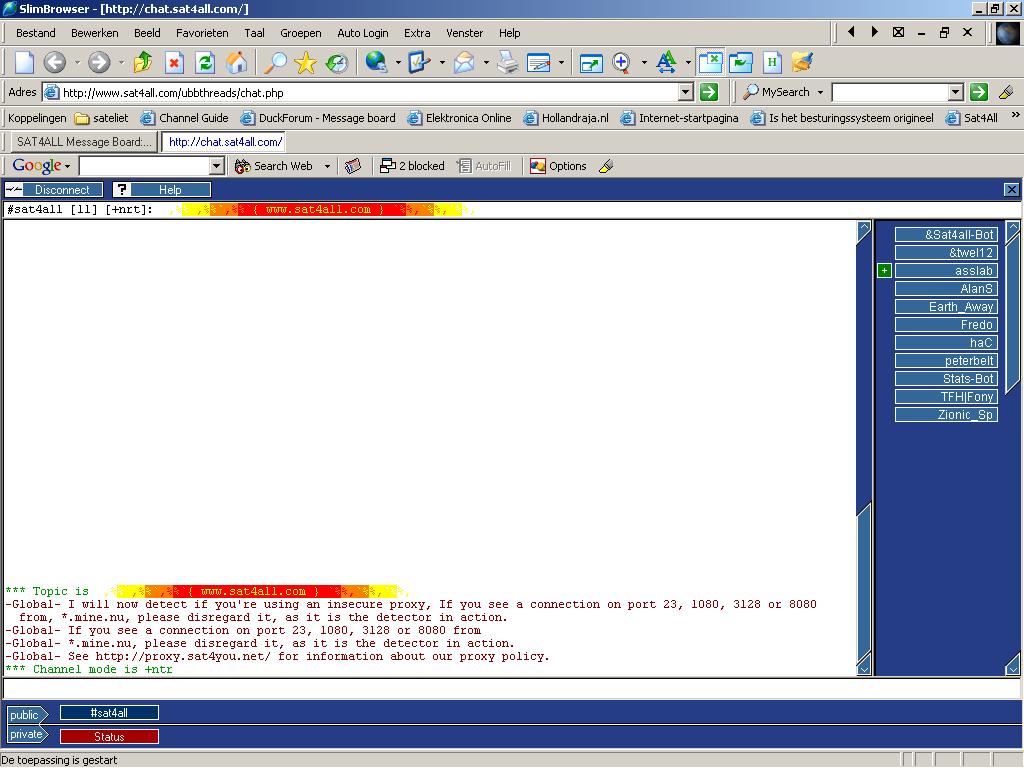Go forward with the Forward arrow
The image size is (1024, 768).
99,63
